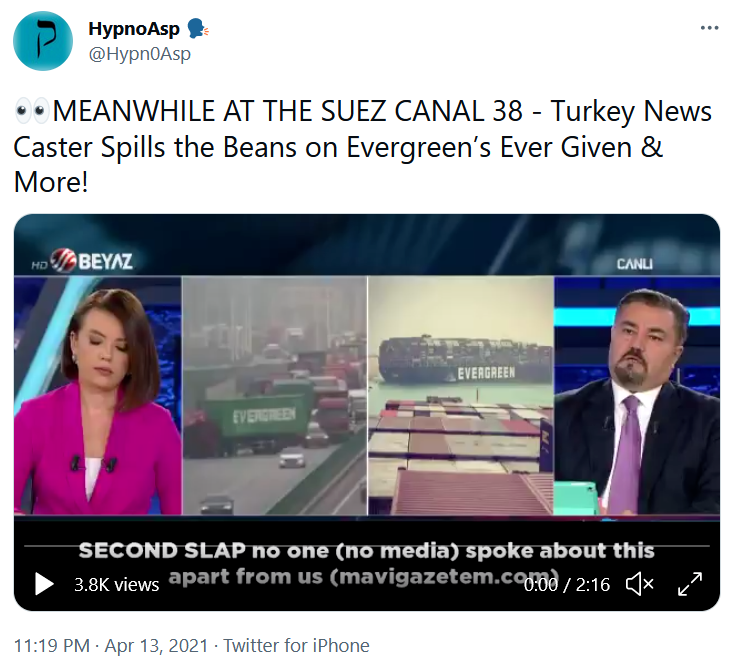
Task: Click the eyes emoji in the tweet text
Action: click(32, 112)
